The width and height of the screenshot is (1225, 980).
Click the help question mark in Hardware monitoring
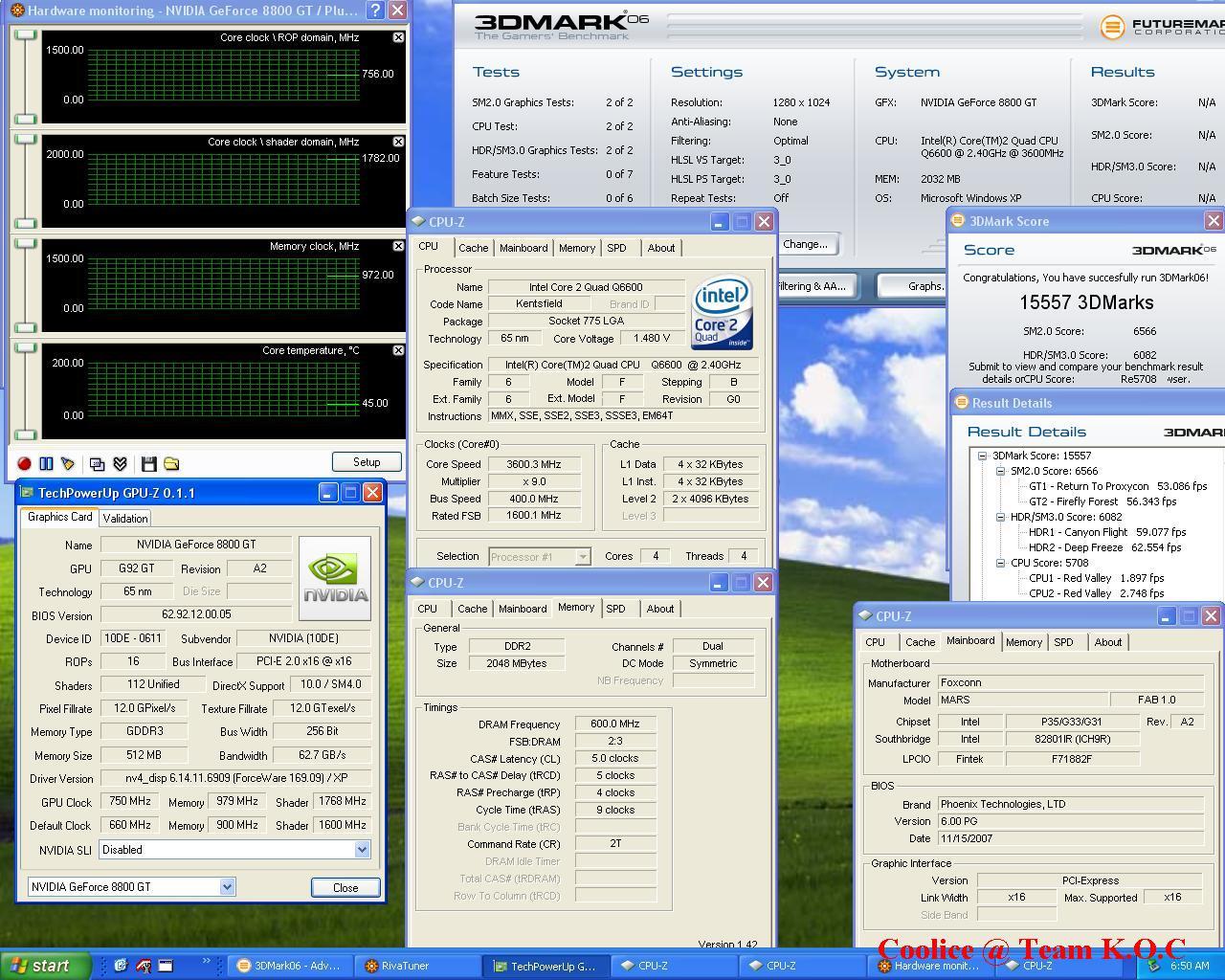coord(376,11)
